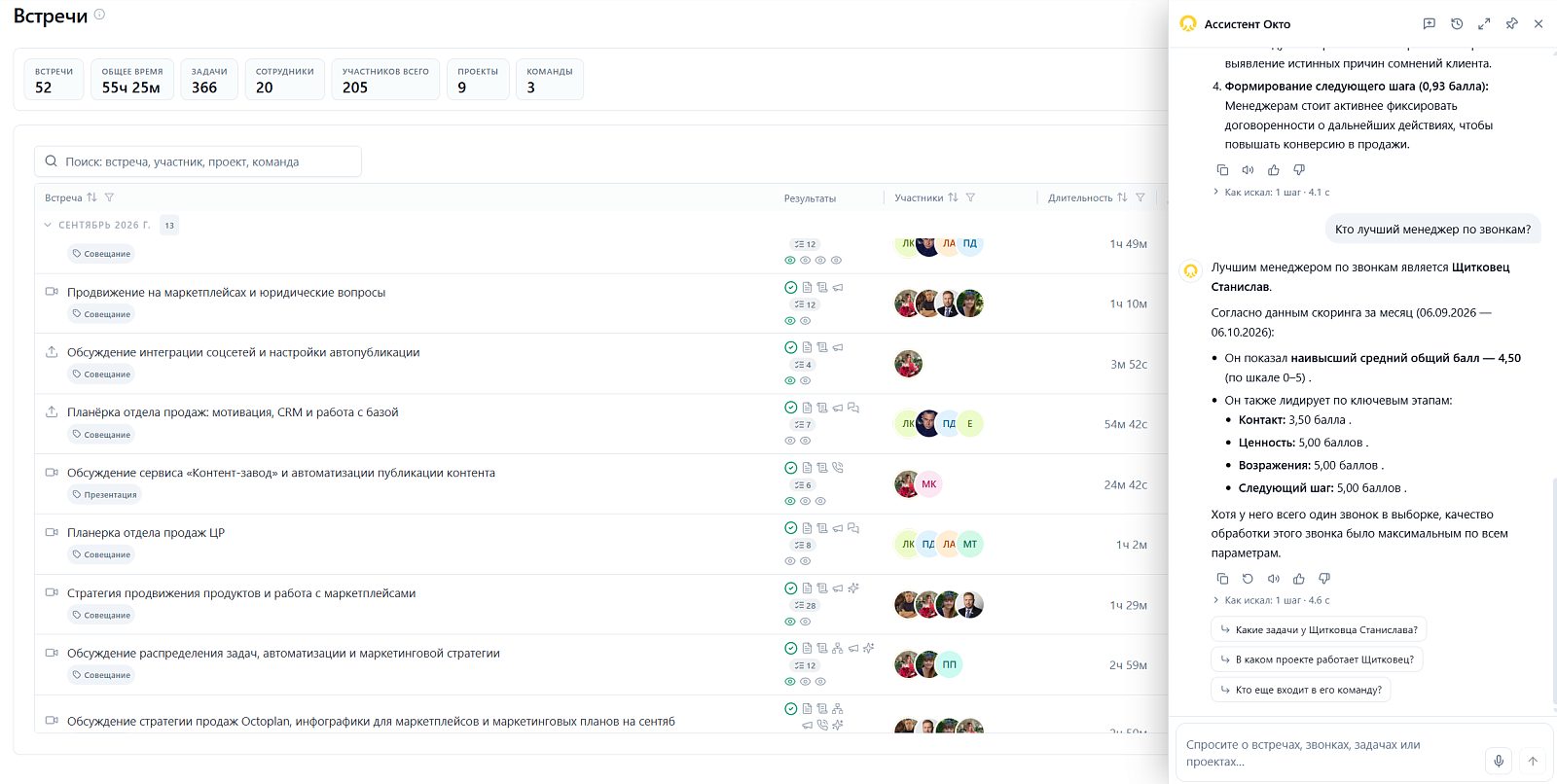
Task: Regenerate the answer about the best manager
Action: [x=1248, y=579]
